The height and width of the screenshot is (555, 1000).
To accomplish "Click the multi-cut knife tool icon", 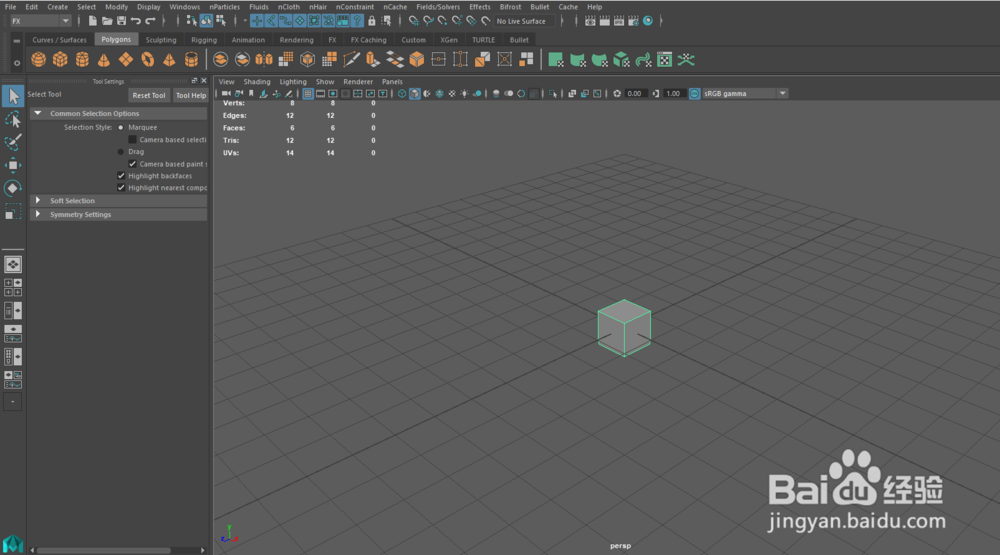I will pos(351,60).
